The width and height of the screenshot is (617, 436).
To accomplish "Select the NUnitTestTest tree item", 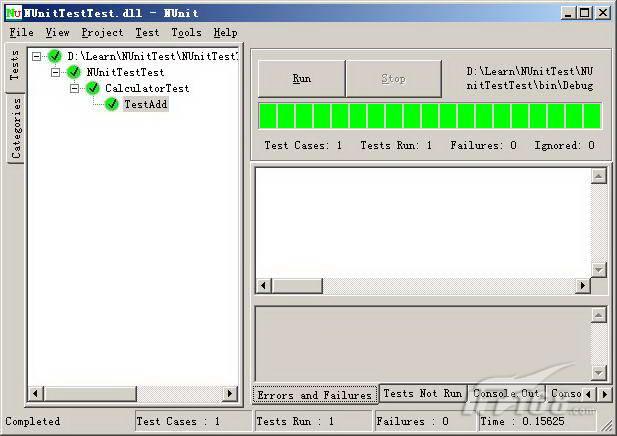I will 125,72.
